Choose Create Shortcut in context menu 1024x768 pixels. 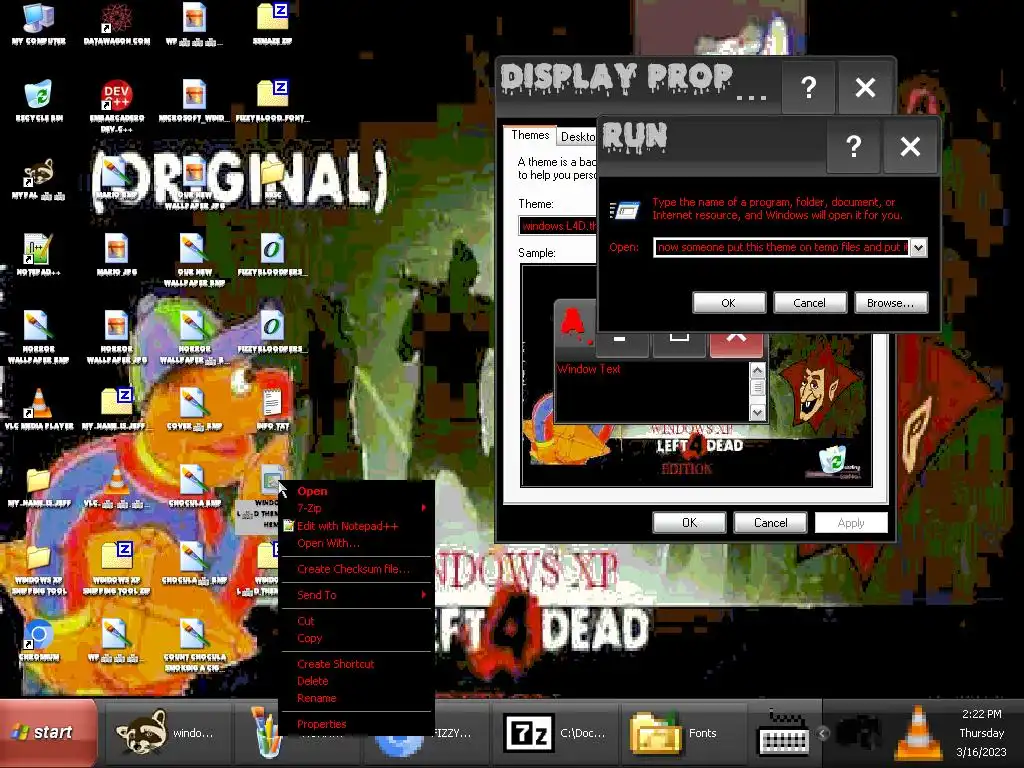pos(357,664)
